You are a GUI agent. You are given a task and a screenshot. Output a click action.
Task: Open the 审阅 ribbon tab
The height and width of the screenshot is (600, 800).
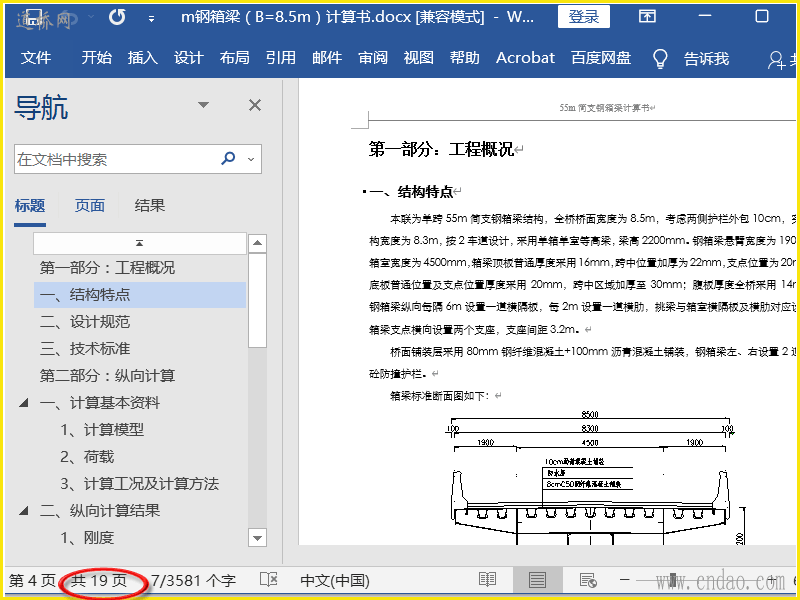coord(373,58)
